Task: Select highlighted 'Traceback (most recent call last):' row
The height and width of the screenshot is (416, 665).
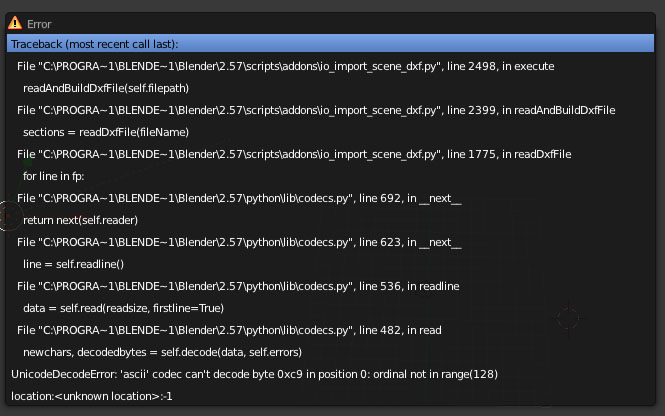Action: pyautogui.click(x=330, y=44)
